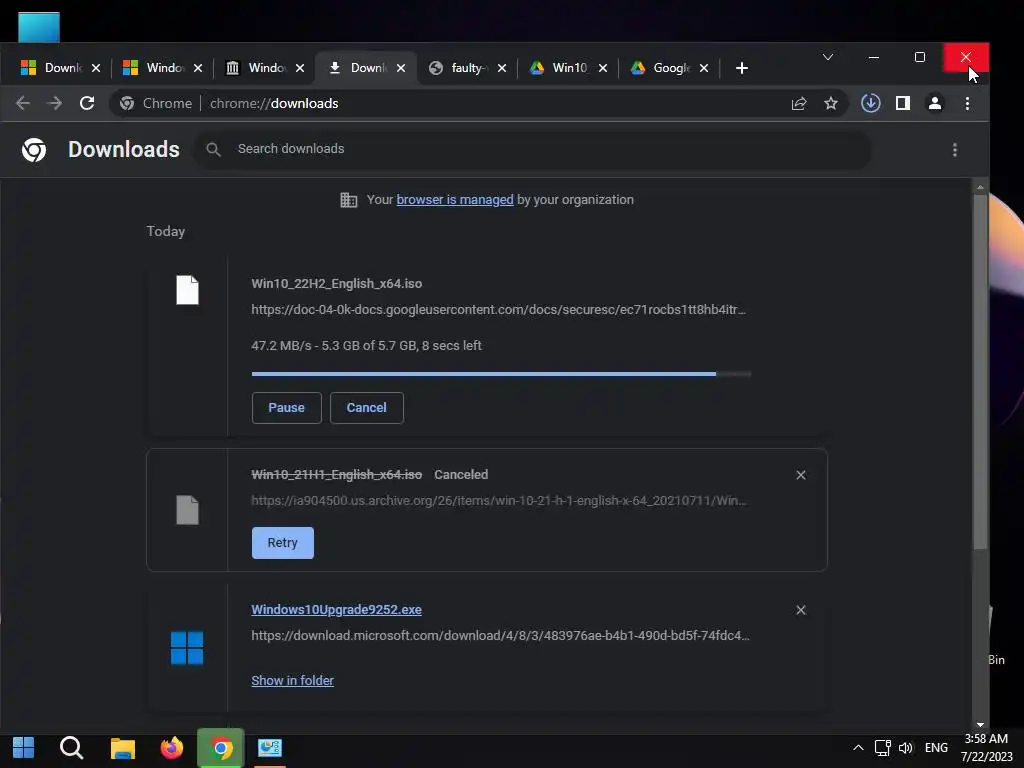This screenshot has width=1024, height=768.
Task: Click the ENG language indicator
Action: coord(936,748)
